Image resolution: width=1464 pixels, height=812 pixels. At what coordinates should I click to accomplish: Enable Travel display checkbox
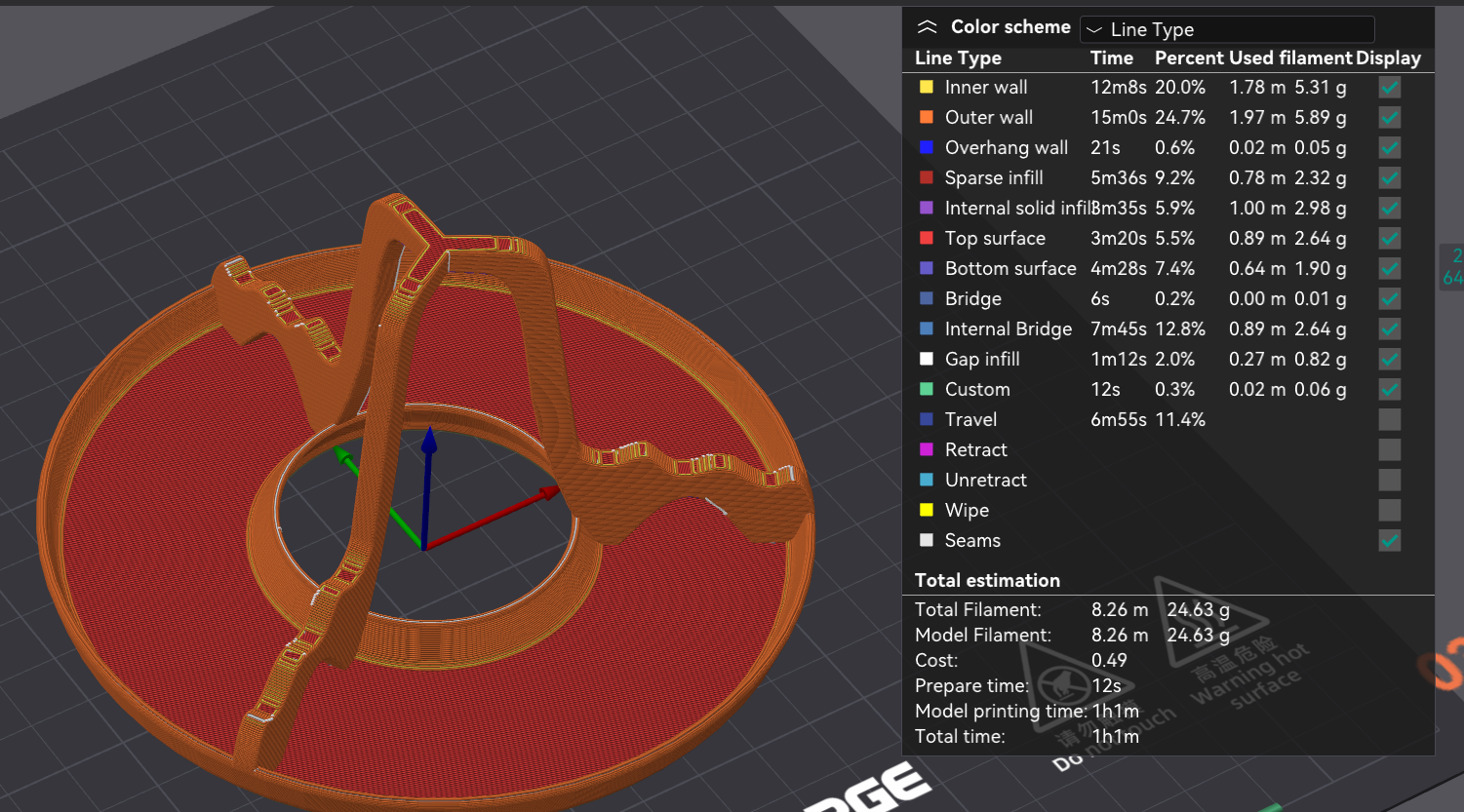pos(1390,420)
